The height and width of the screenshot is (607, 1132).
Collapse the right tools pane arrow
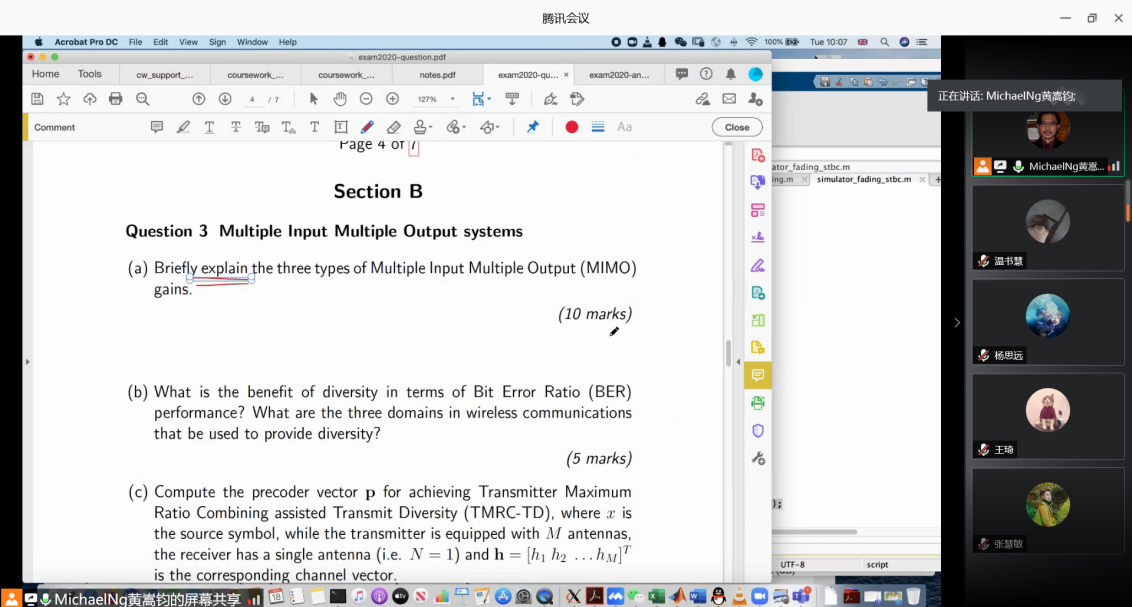(x=738, y=362)
